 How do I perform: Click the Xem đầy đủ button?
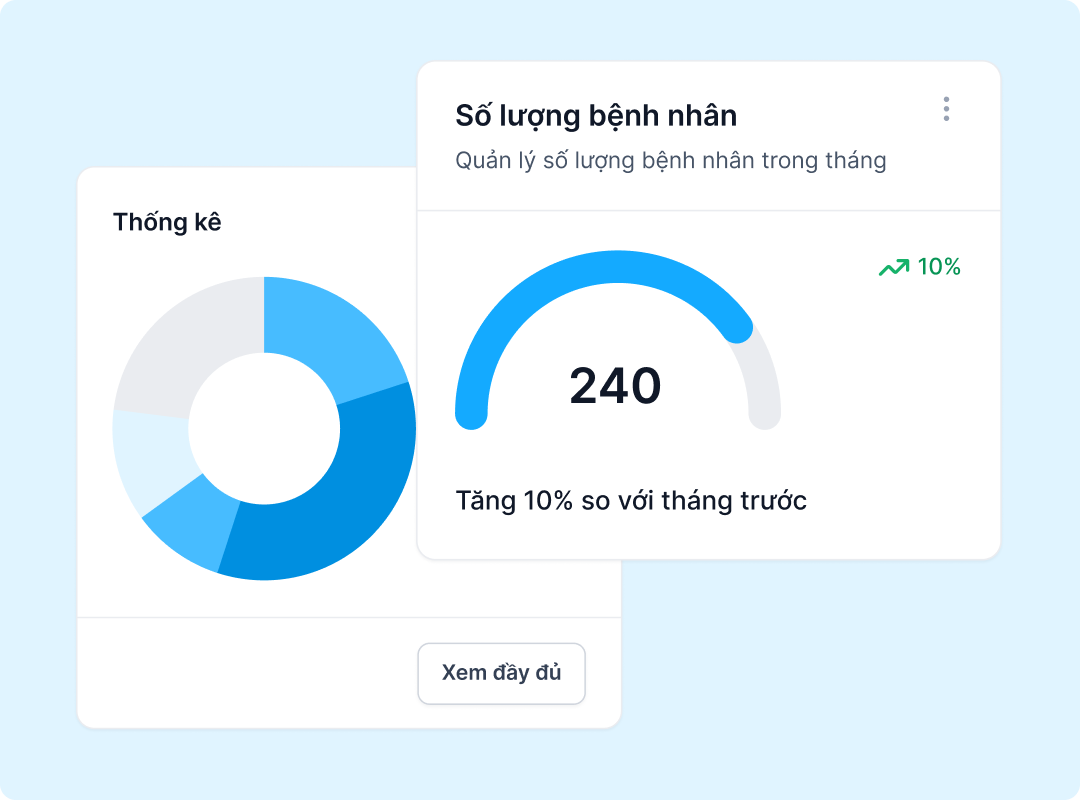pos(501,673)
